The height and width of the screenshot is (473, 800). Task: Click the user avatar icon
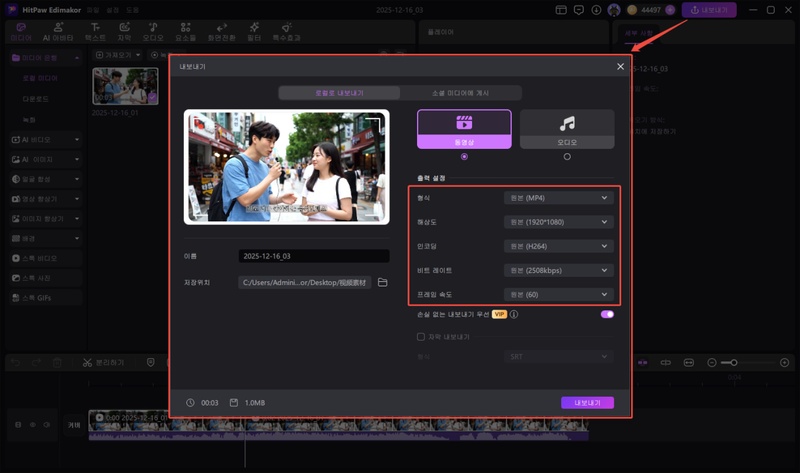[x=614, y=10]
